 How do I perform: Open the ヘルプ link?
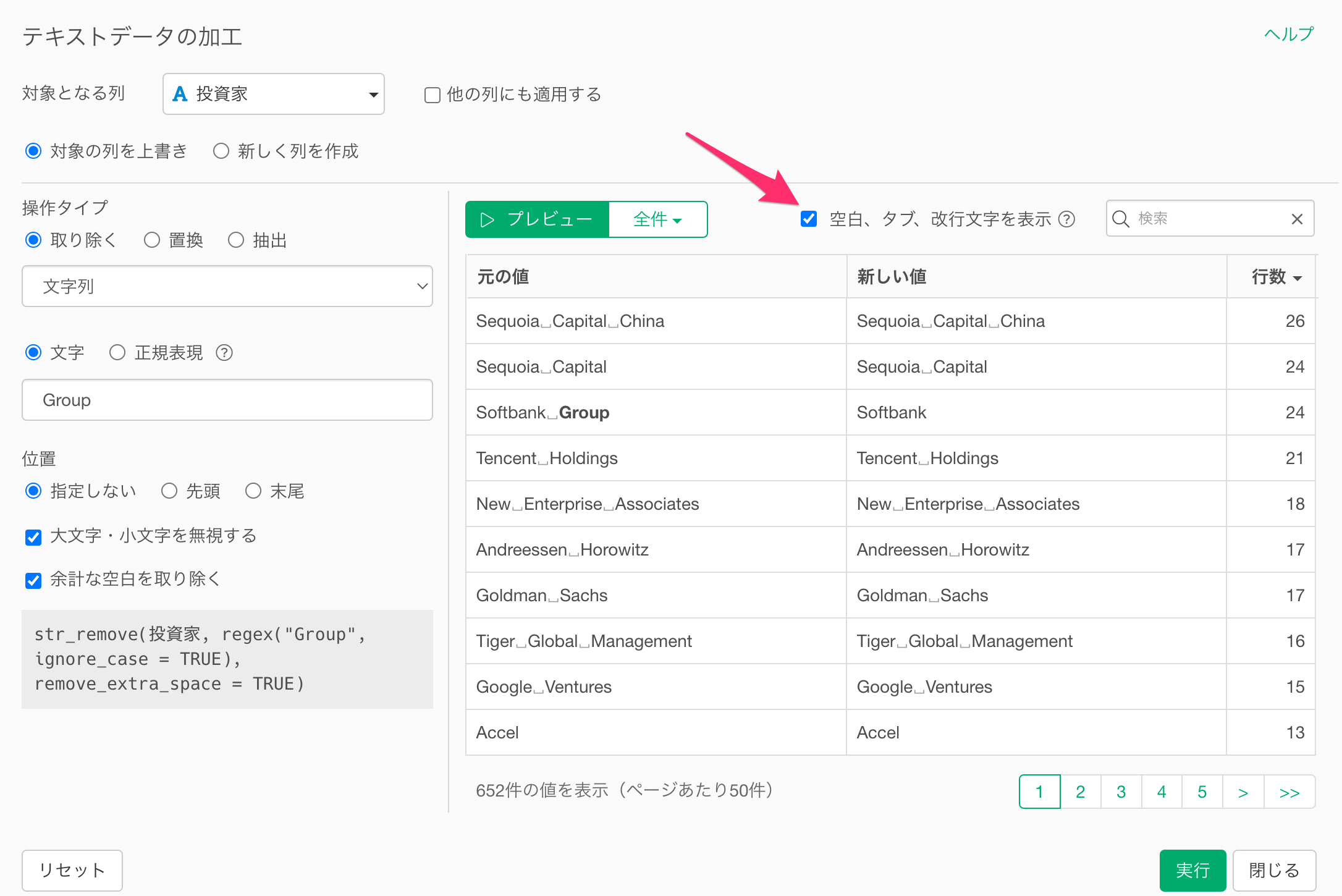pyautogui.click(x=1289, y=34)
